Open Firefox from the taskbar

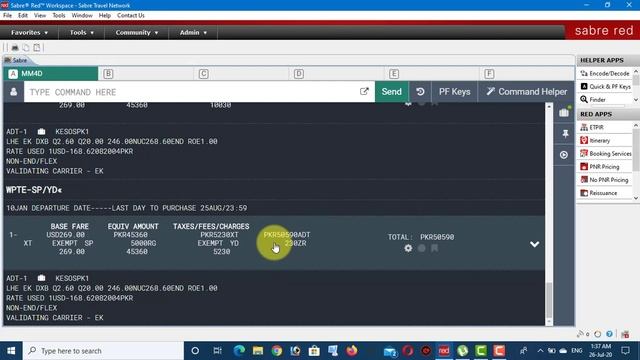(x=351, y=351)
